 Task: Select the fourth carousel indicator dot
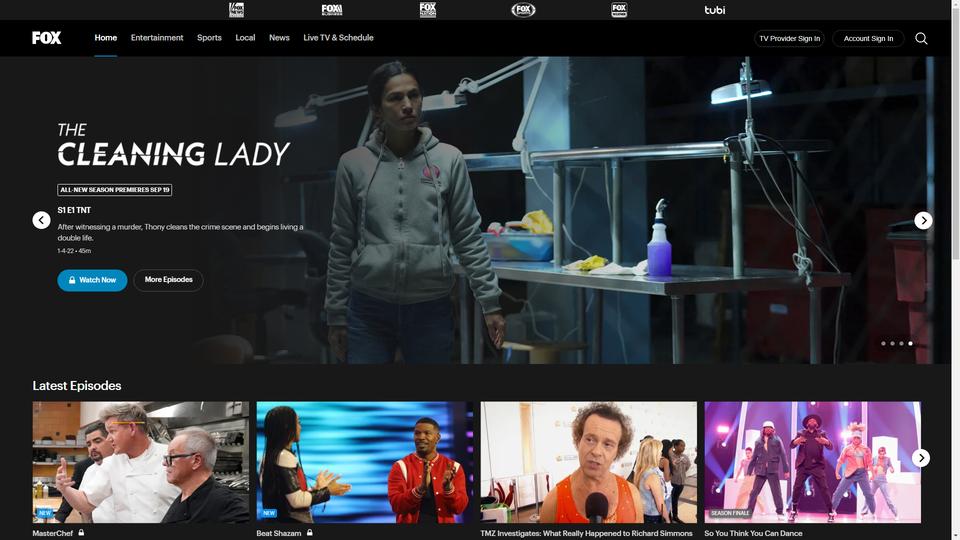click(910, 343)
